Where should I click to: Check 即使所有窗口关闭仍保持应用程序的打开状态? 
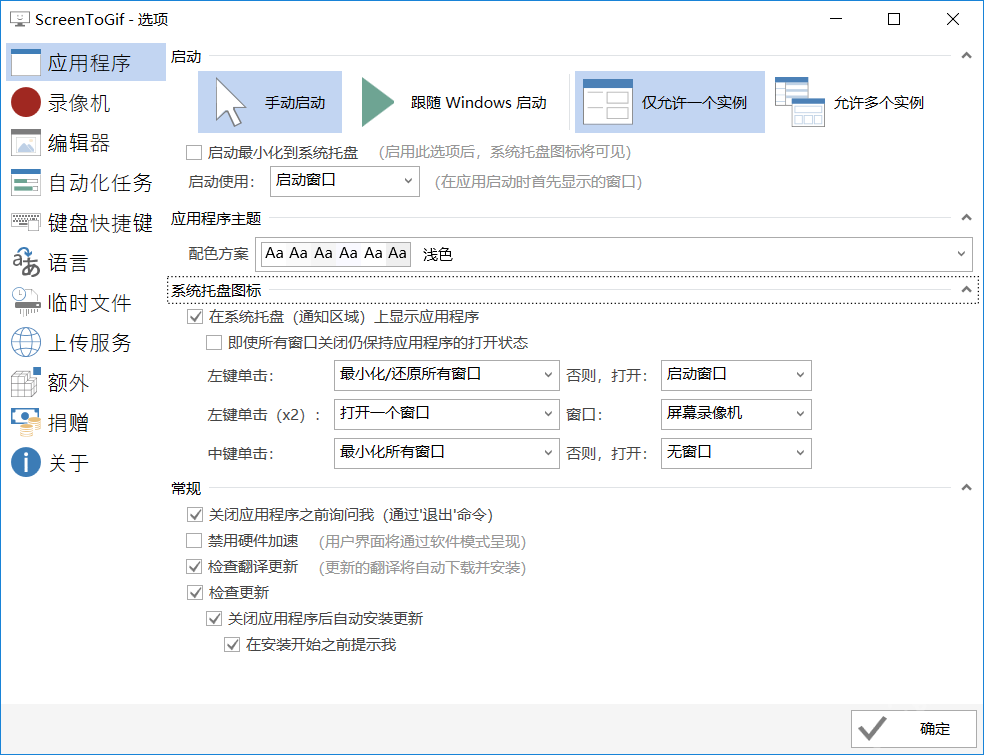click(x=214, y=343)
